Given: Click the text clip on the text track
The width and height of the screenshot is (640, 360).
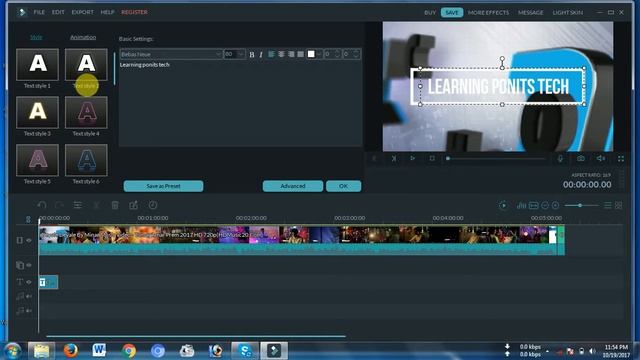Looking at the screenshot, I should [49, 282].
